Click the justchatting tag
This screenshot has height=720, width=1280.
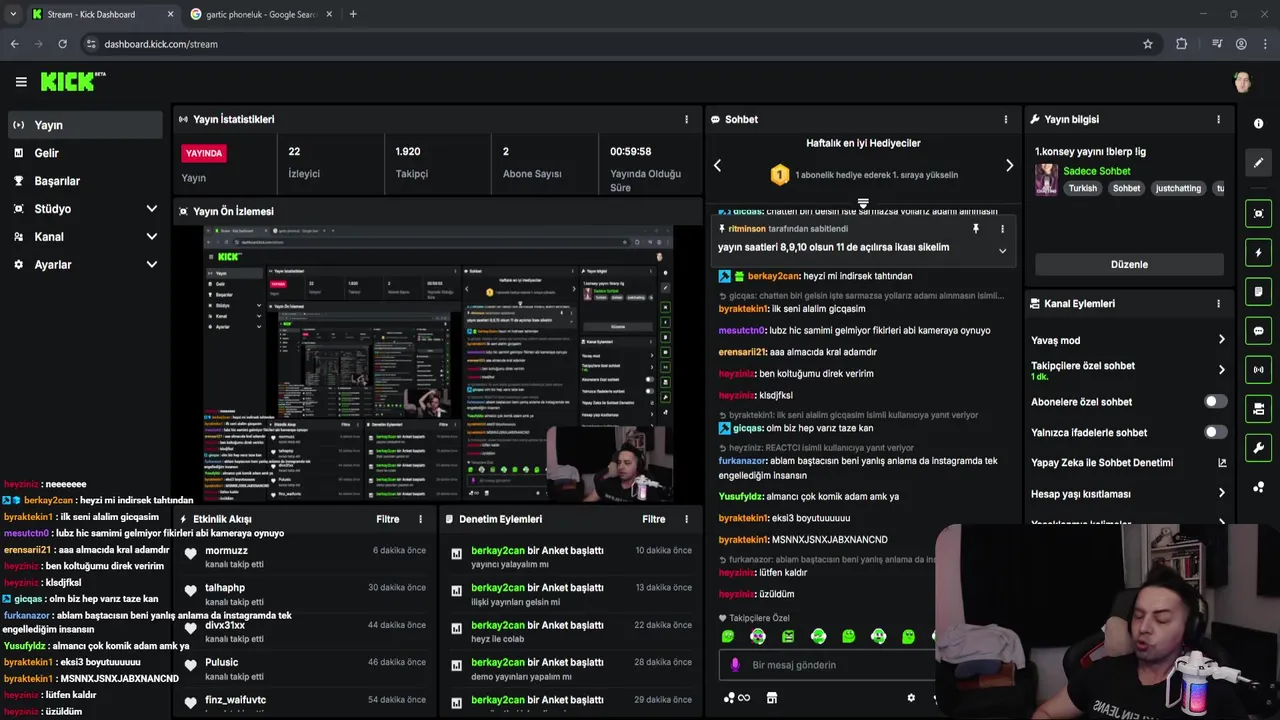click(1178, 188)
